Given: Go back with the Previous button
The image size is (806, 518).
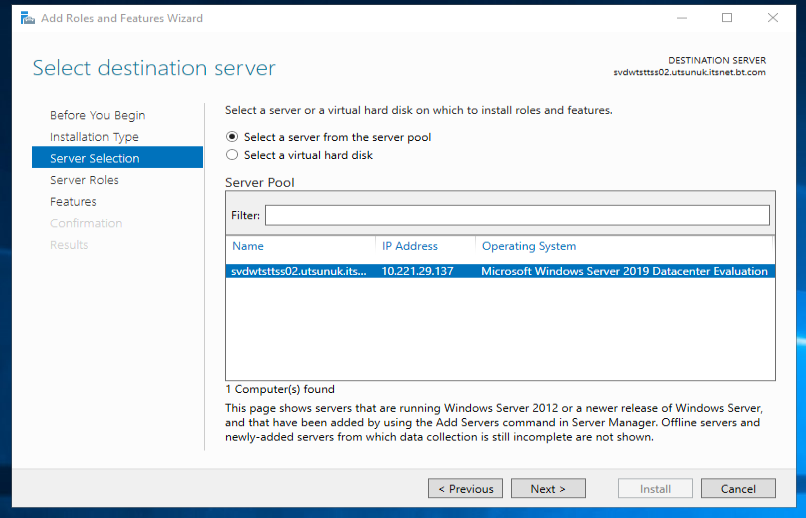Looking at the screenshot, I should coord(465,489).
